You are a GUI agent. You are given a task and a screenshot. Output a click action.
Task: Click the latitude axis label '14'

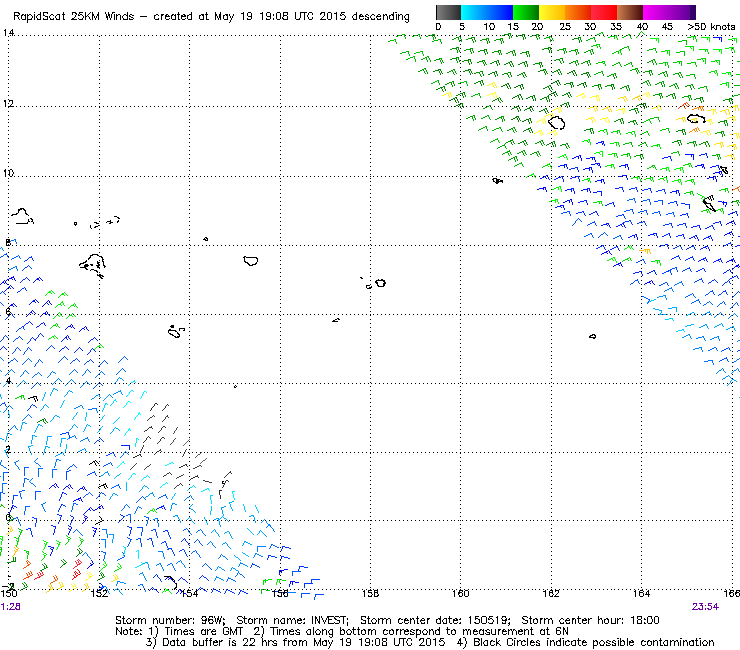(8, 33)
